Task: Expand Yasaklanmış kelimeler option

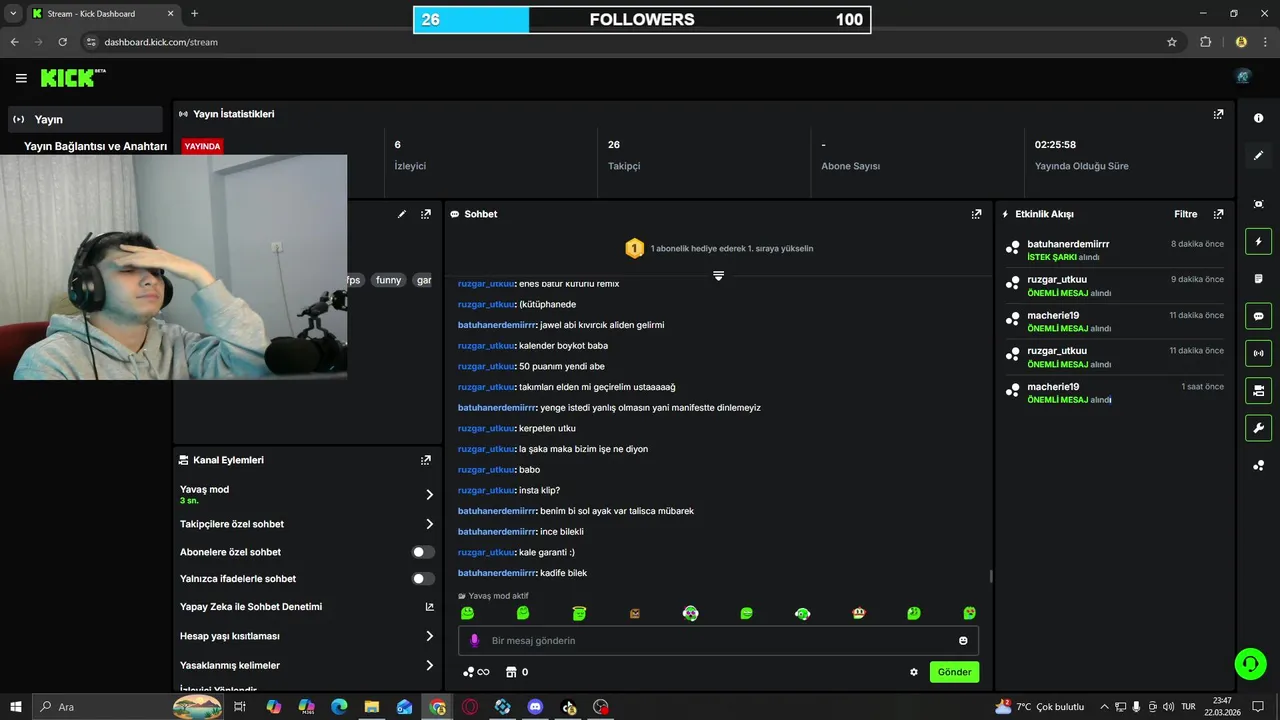Action: pos(306,665)
